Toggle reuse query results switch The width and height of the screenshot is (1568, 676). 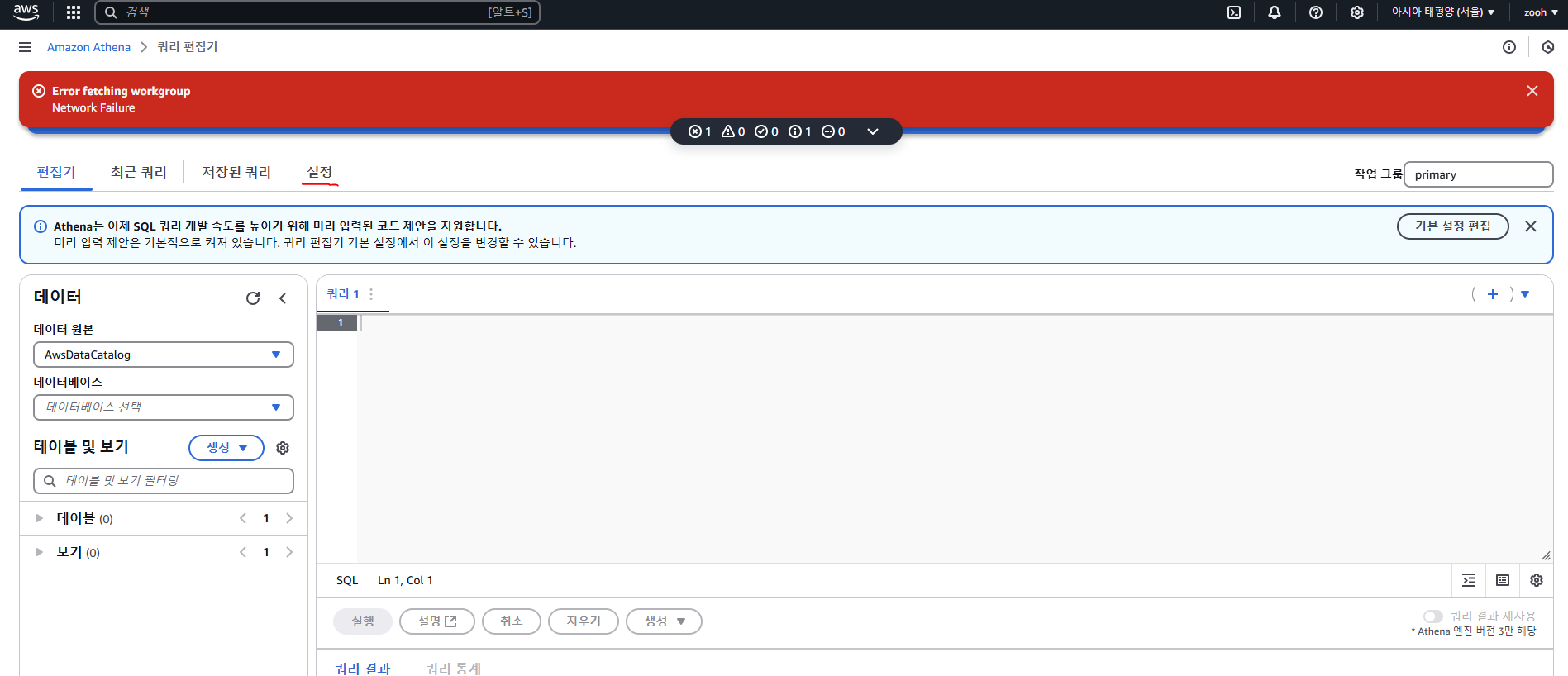coord(1432,616)
